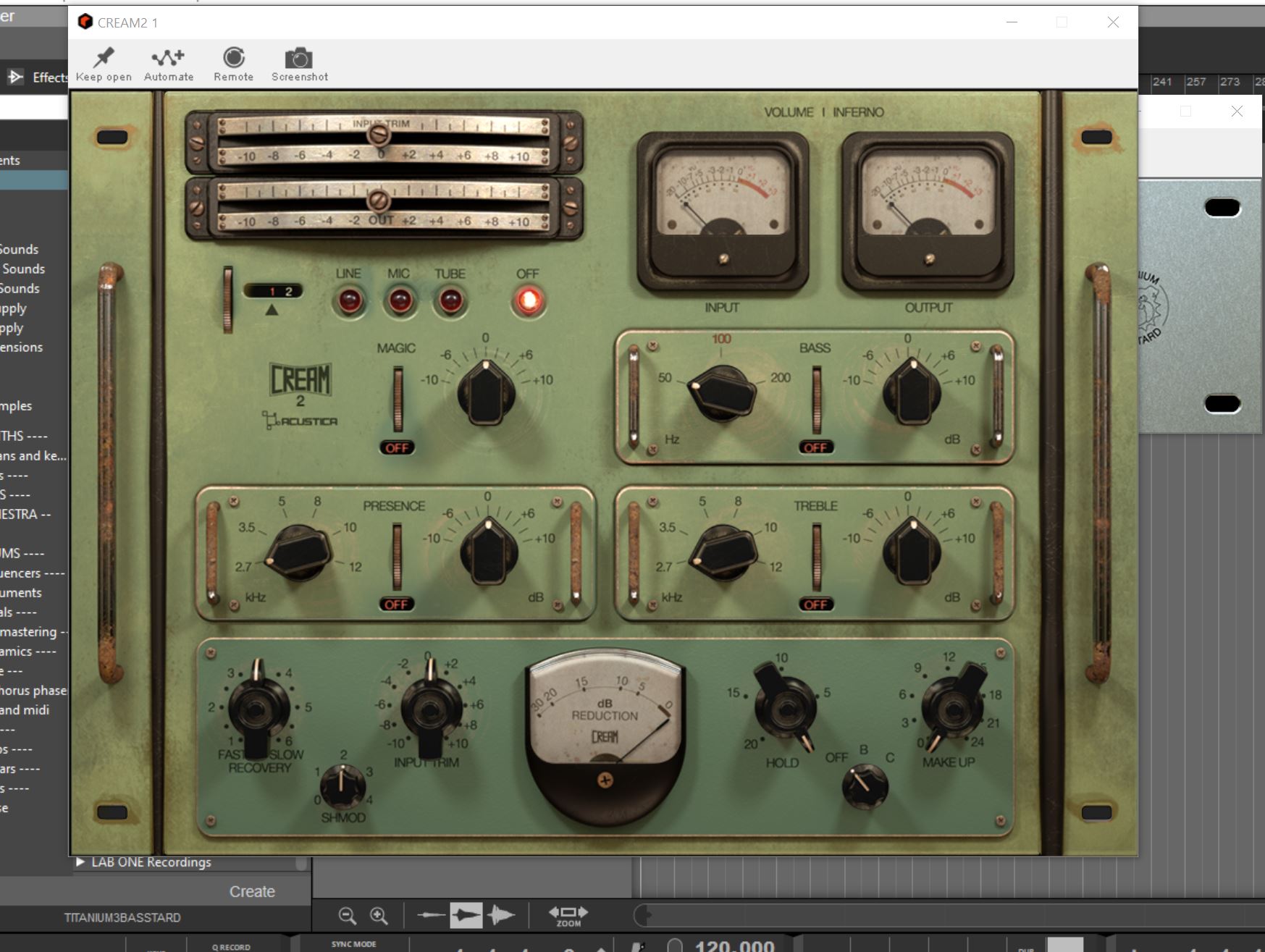The height and width of the screenshot is (952, 1265).
Task: Click the lit OFF preamp lamp
Action: coord(529,300)
